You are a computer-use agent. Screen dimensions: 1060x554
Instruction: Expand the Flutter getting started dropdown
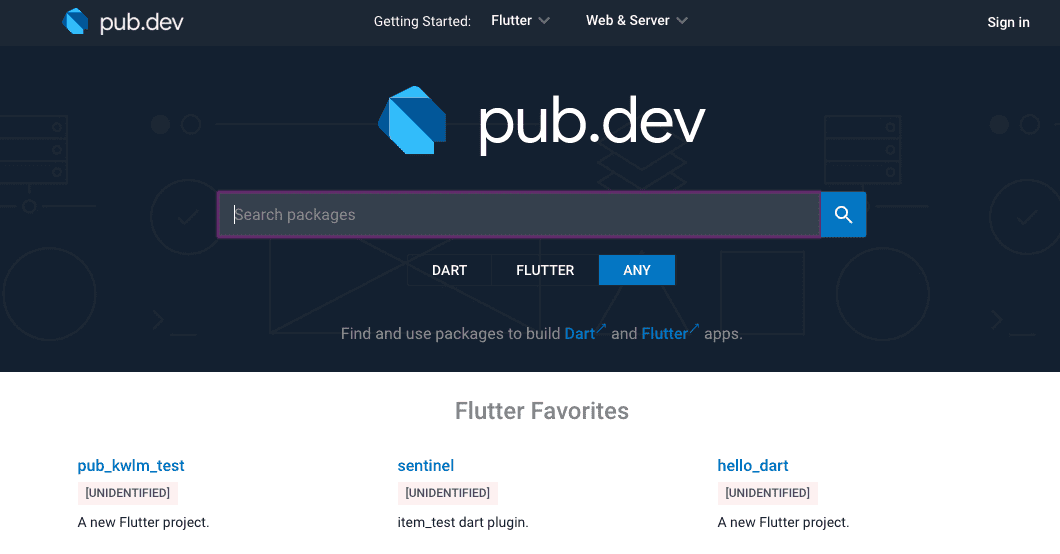point(520,21)
